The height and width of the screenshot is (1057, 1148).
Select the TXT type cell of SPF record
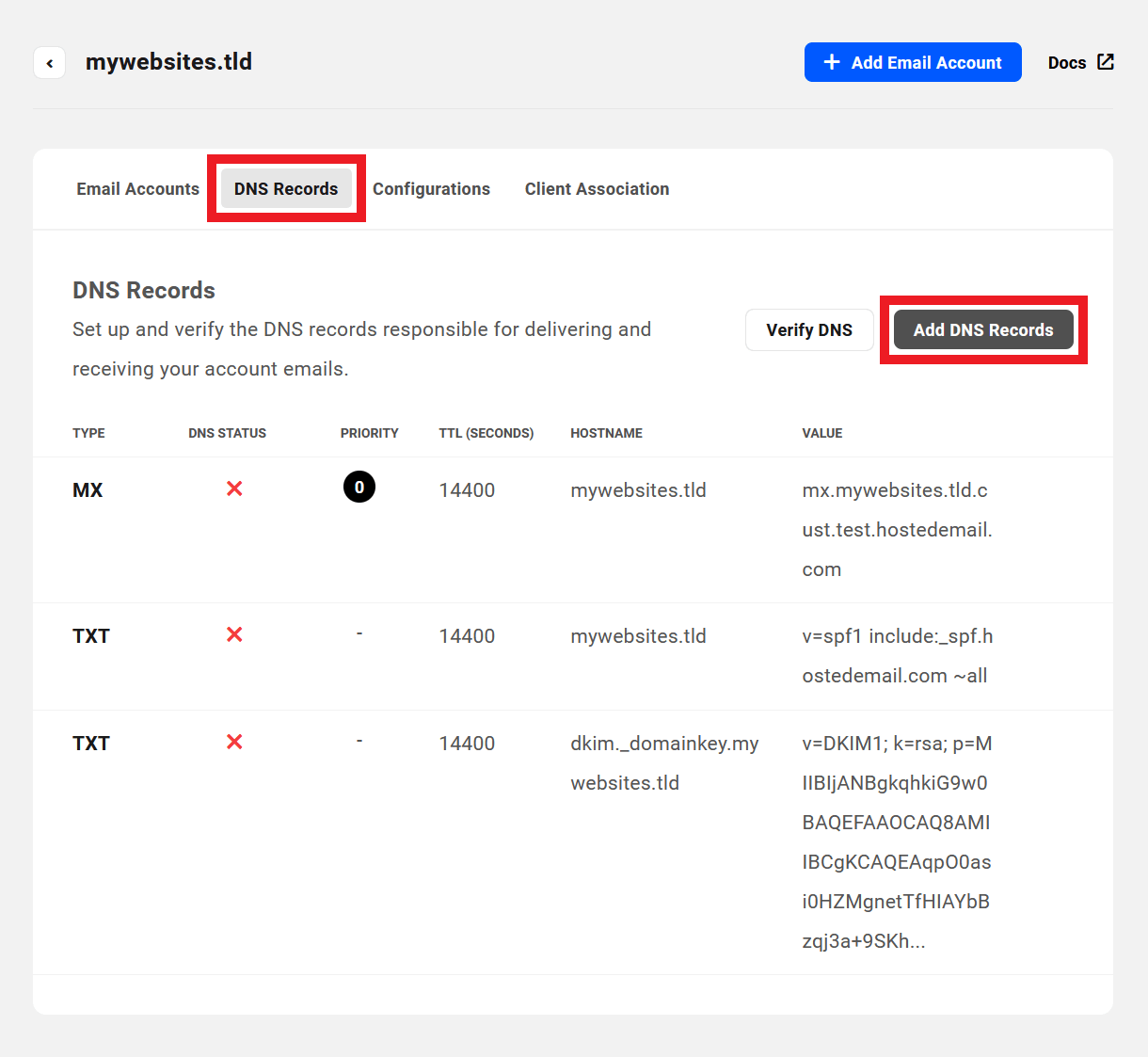click(91, 636)
